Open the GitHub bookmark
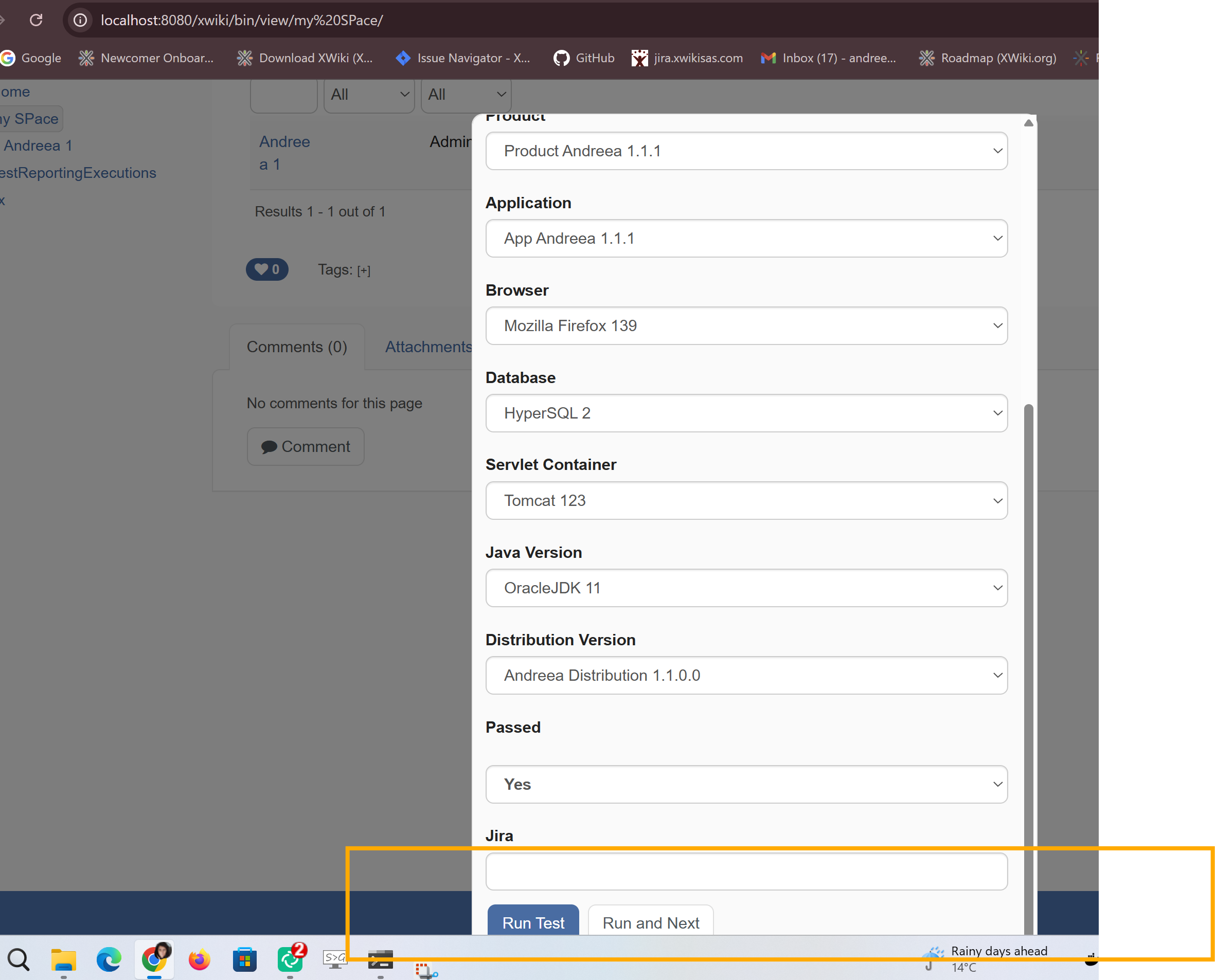 click(583, 58)
